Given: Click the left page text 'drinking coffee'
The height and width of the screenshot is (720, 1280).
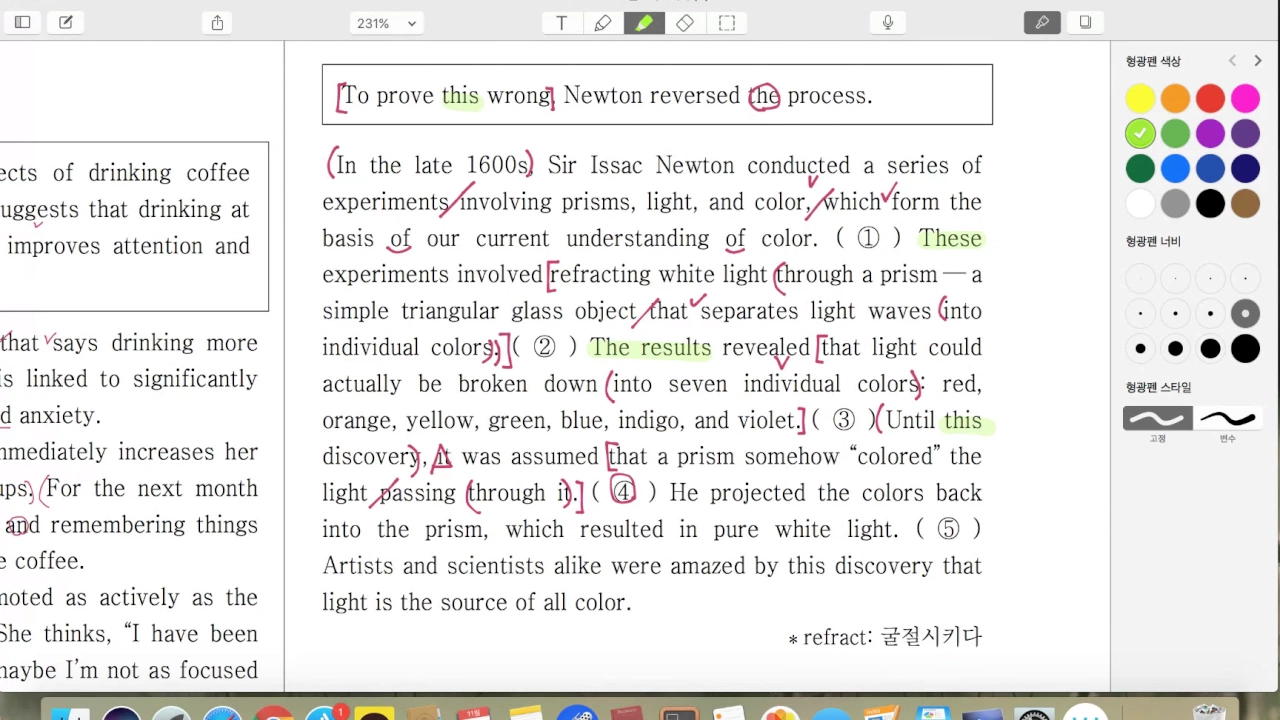Looking at the screenshot, I should click(x=169, y=173).
